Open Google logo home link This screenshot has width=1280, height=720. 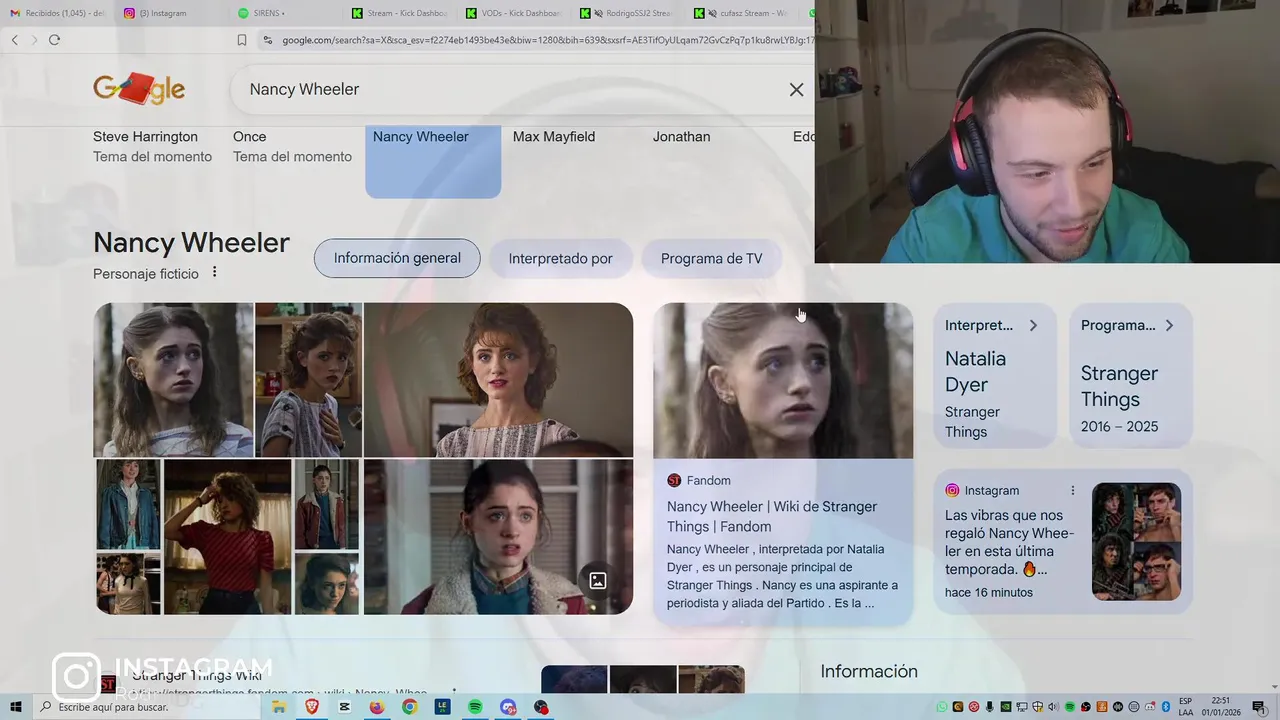139,89
